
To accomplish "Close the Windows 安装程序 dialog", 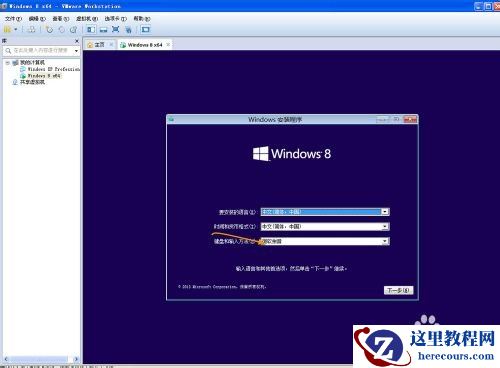I will point(410,119).
